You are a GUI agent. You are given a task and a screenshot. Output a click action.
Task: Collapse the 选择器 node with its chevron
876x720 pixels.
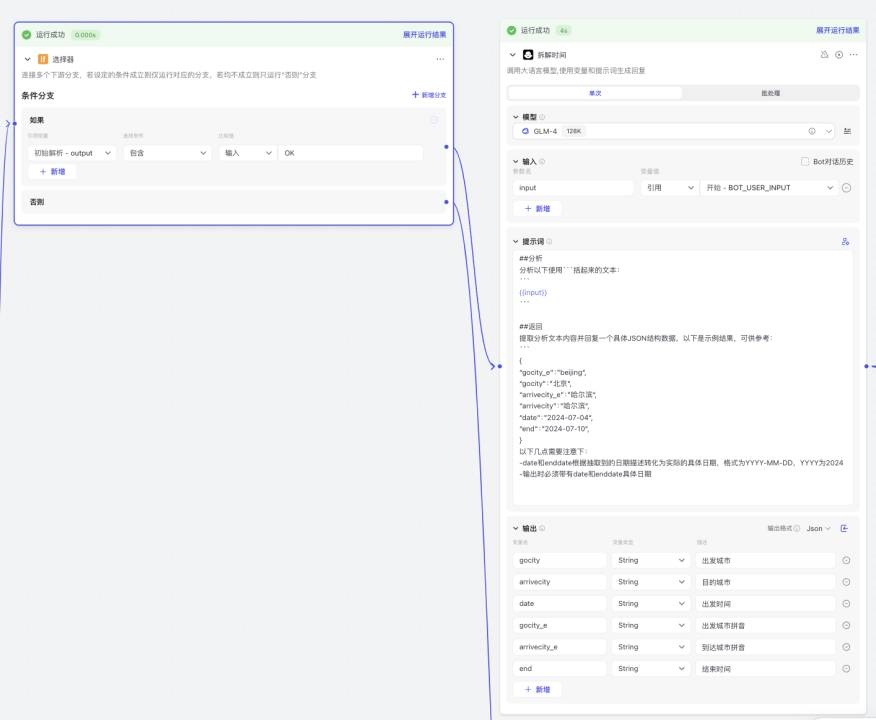click(x=27, y=59)
